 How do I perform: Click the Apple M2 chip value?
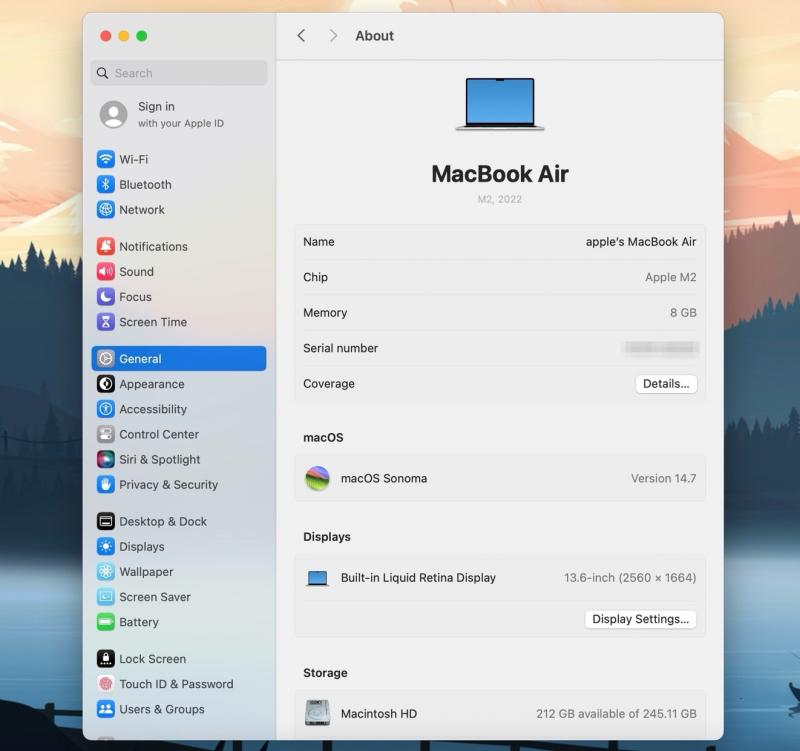[670, 277]
